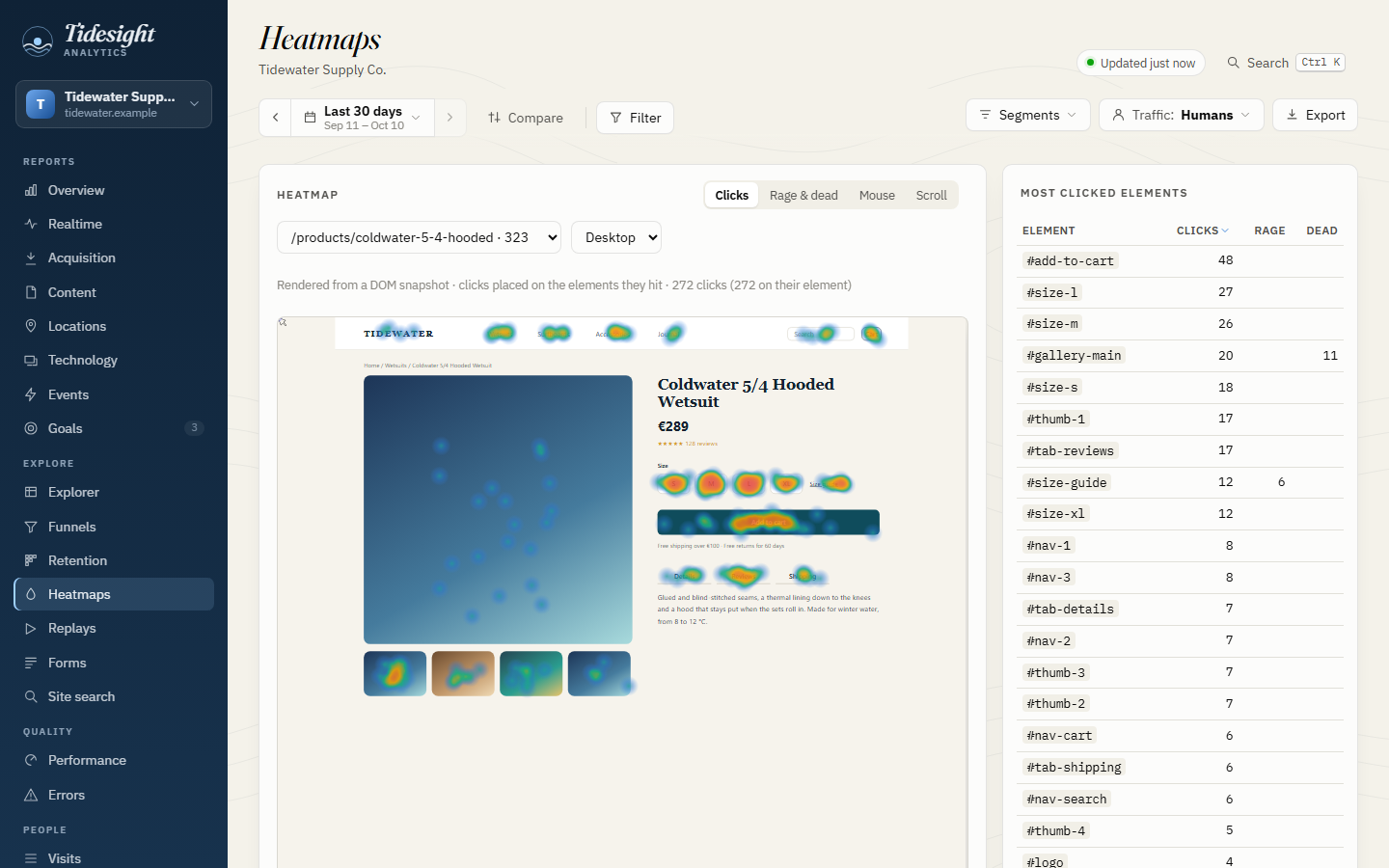Click the Locations pin icon
1389x868 pixels.
click(x=31, y=326)
